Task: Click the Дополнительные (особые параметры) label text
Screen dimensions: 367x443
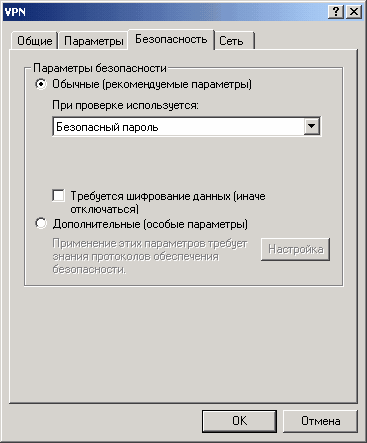Action: 150,224
